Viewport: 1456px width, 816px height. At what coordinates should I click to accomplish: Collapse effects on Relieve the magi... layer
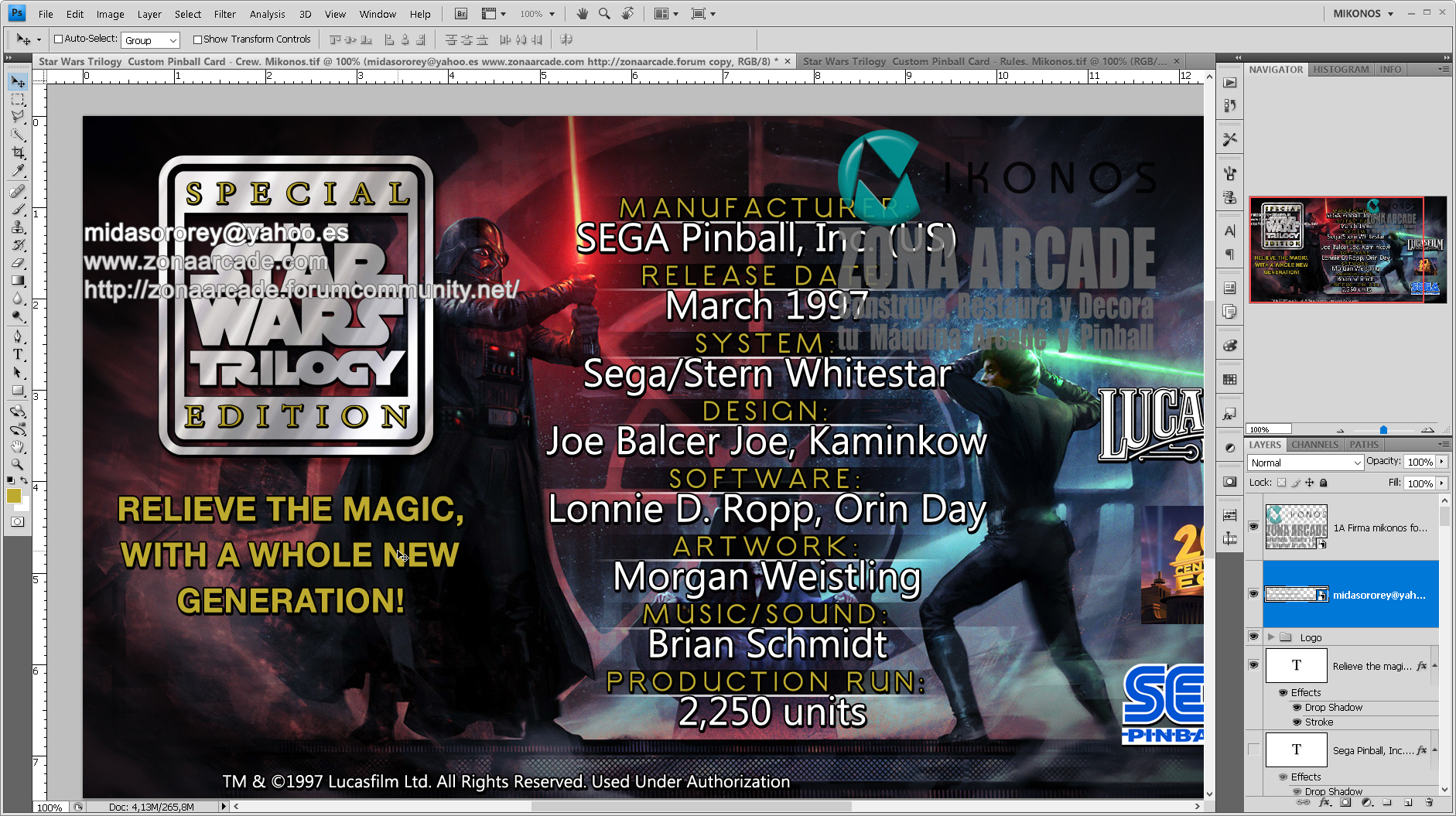tap(1435, 666)
